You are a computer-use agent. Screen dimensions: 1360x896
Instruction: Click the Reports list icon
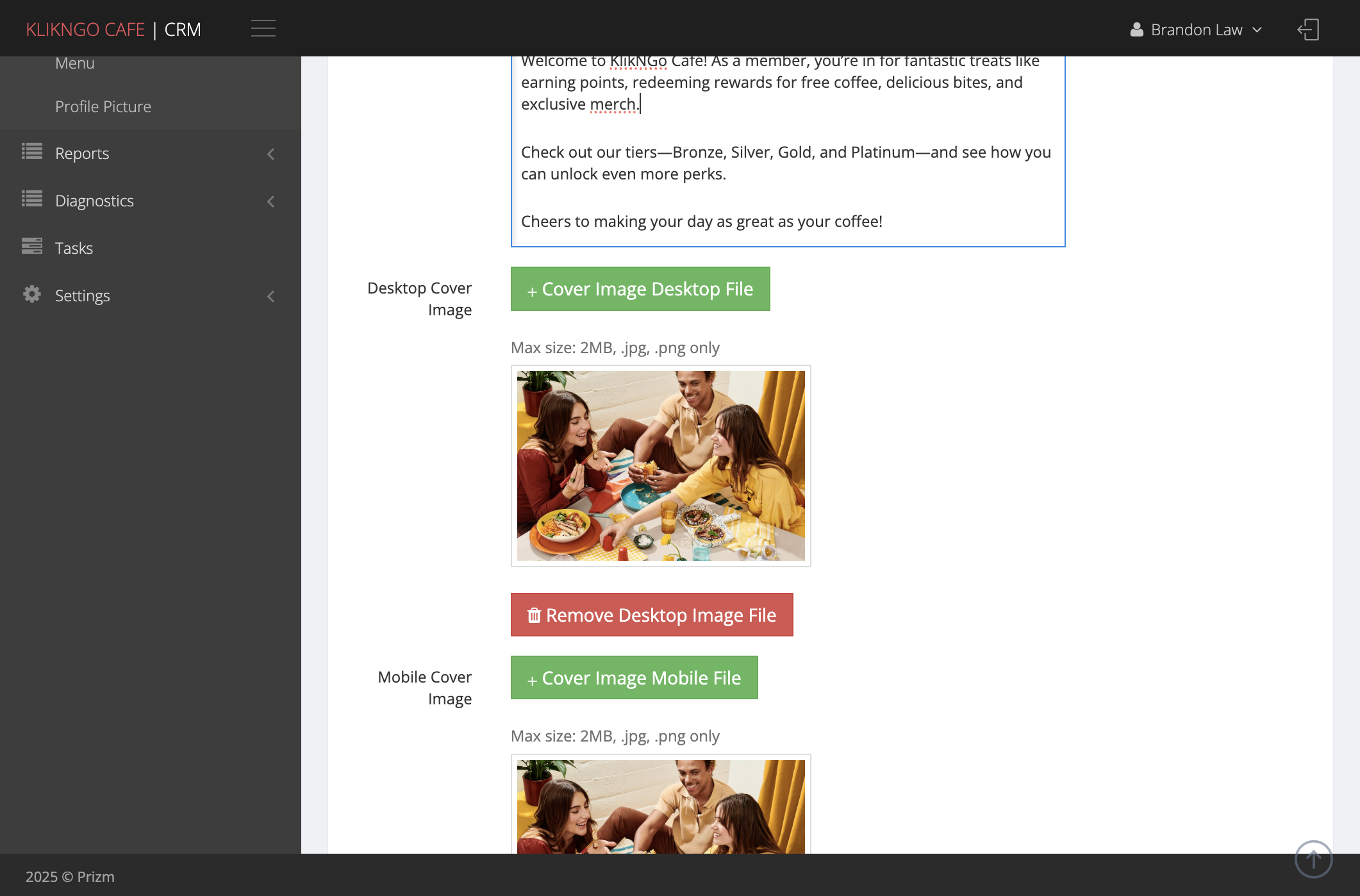[x=32, y=152]
